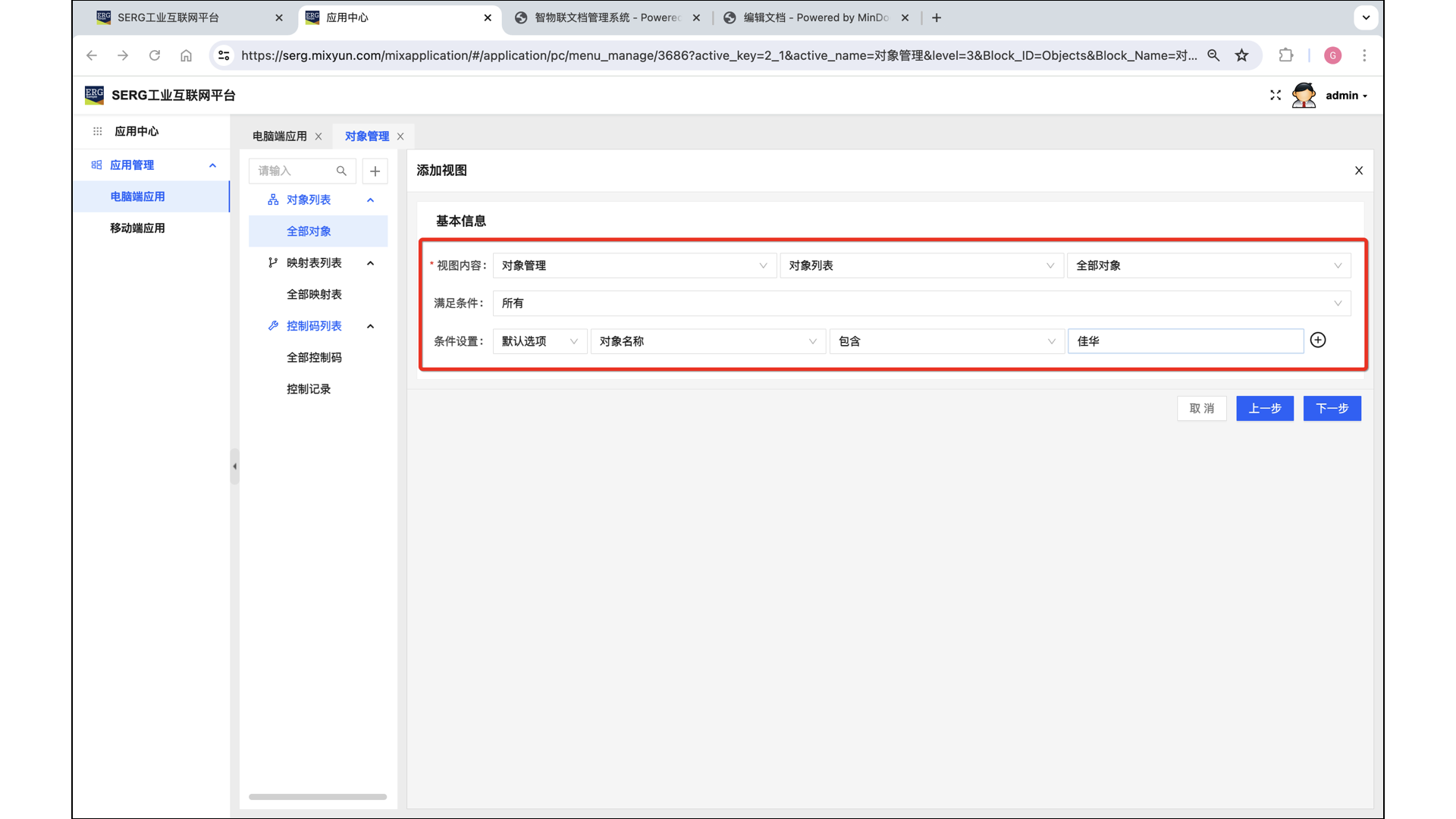Click the plus button beside the search box
The image size is (1456, 819).
click(375, 171)
